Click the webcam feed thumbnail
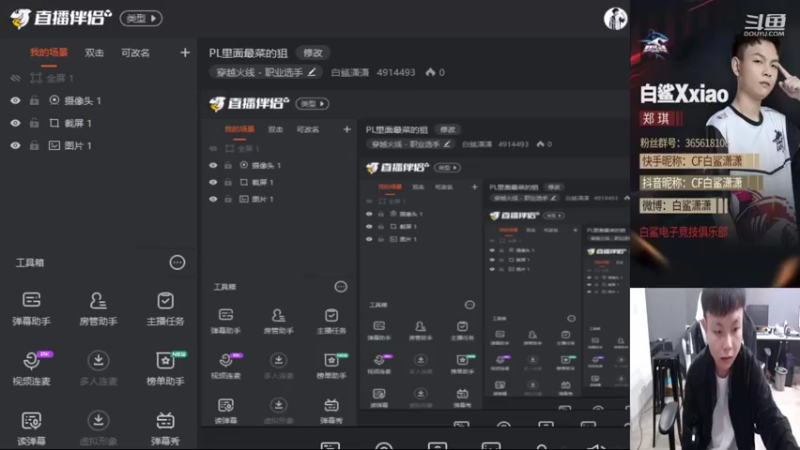The width and height of the screenshot is (800, 450). (x=715, y=369)
